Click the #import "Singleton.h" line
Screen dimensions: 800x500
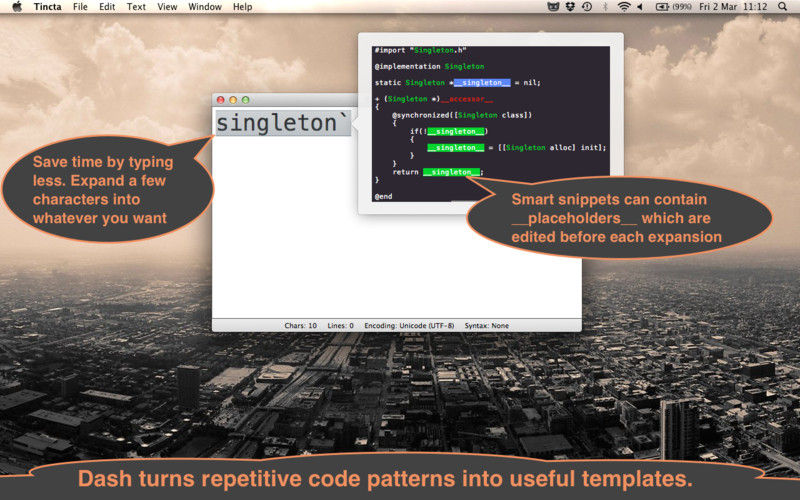(420, 50)
